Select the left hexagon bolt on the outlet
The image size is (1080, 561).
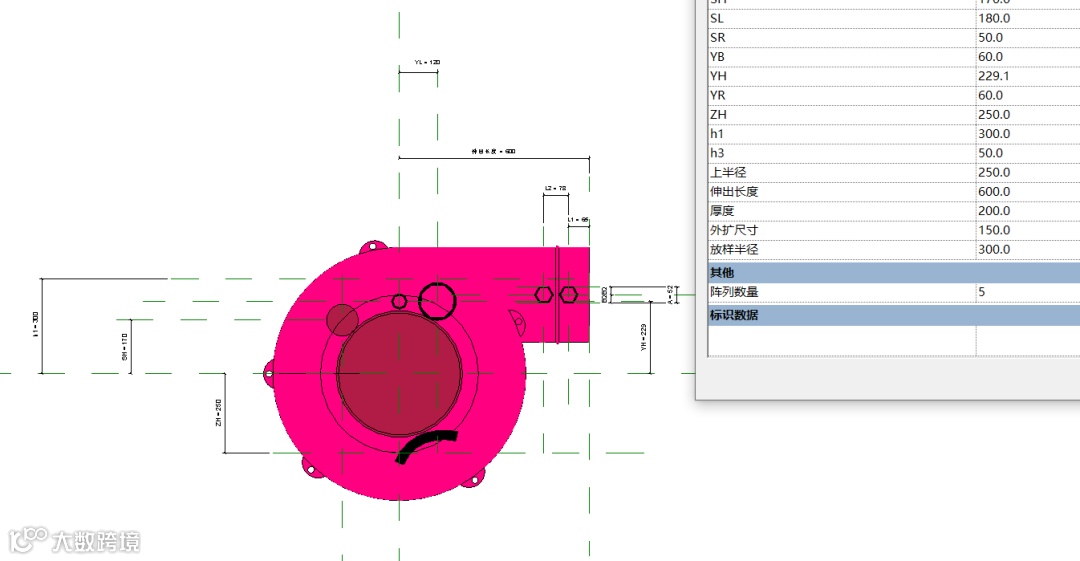(543, 295)
